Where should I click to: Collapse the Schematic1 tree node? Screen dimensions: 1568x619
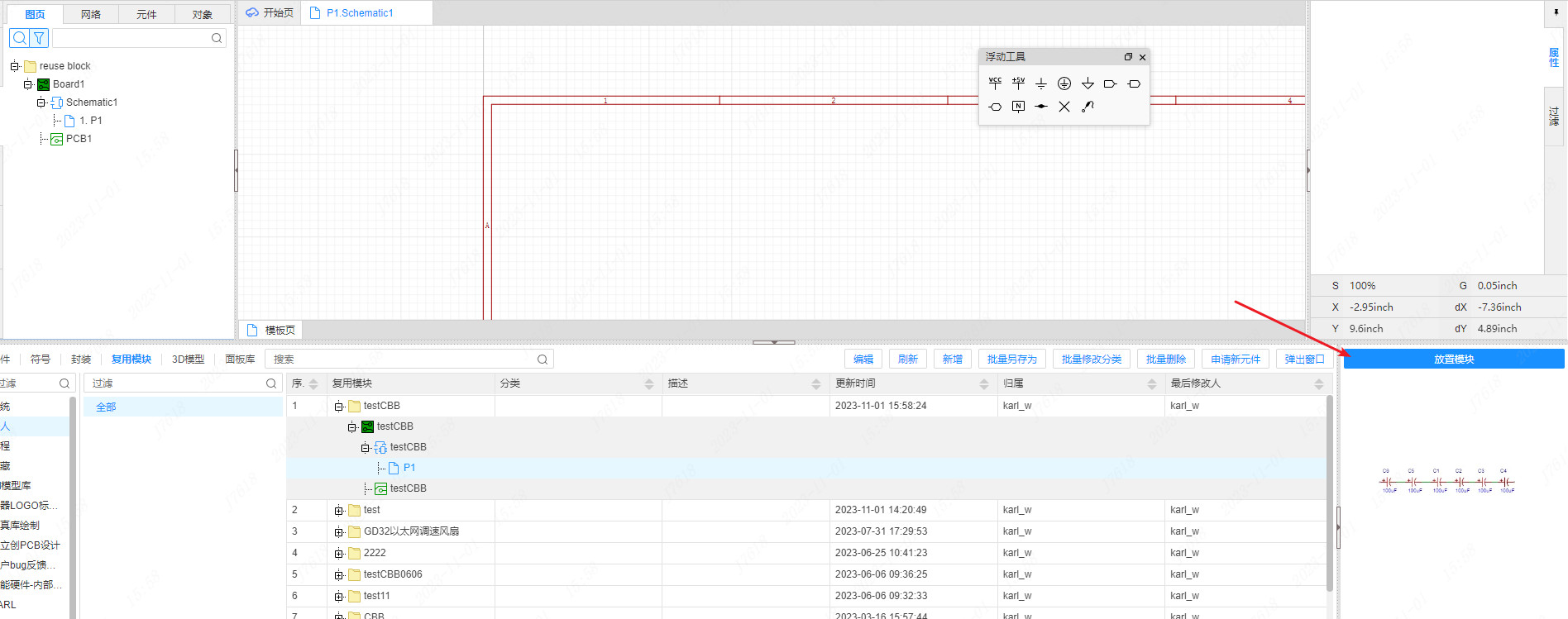tap(41, 102)
